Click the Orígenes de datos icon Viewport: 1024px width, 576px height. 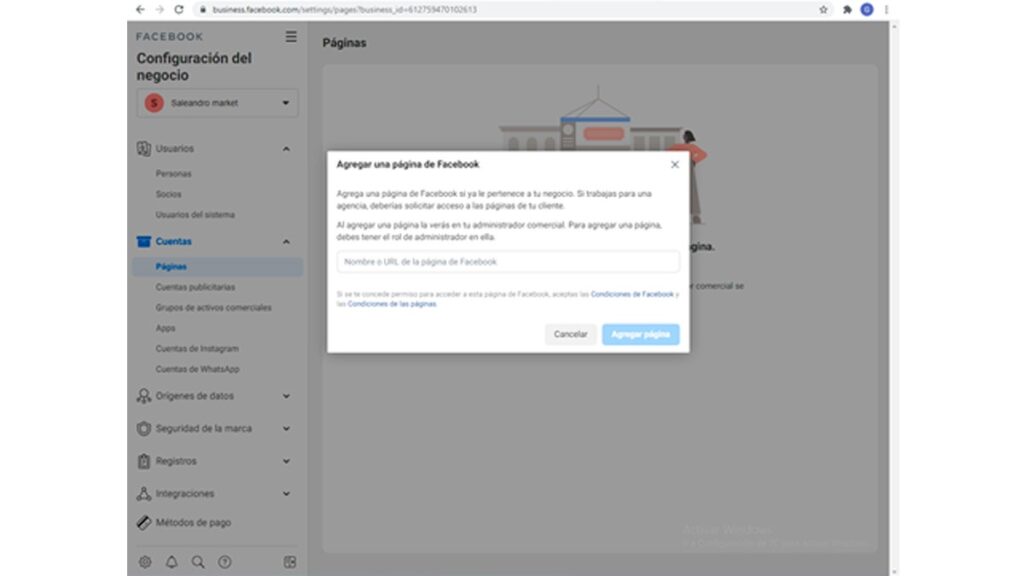144,396
